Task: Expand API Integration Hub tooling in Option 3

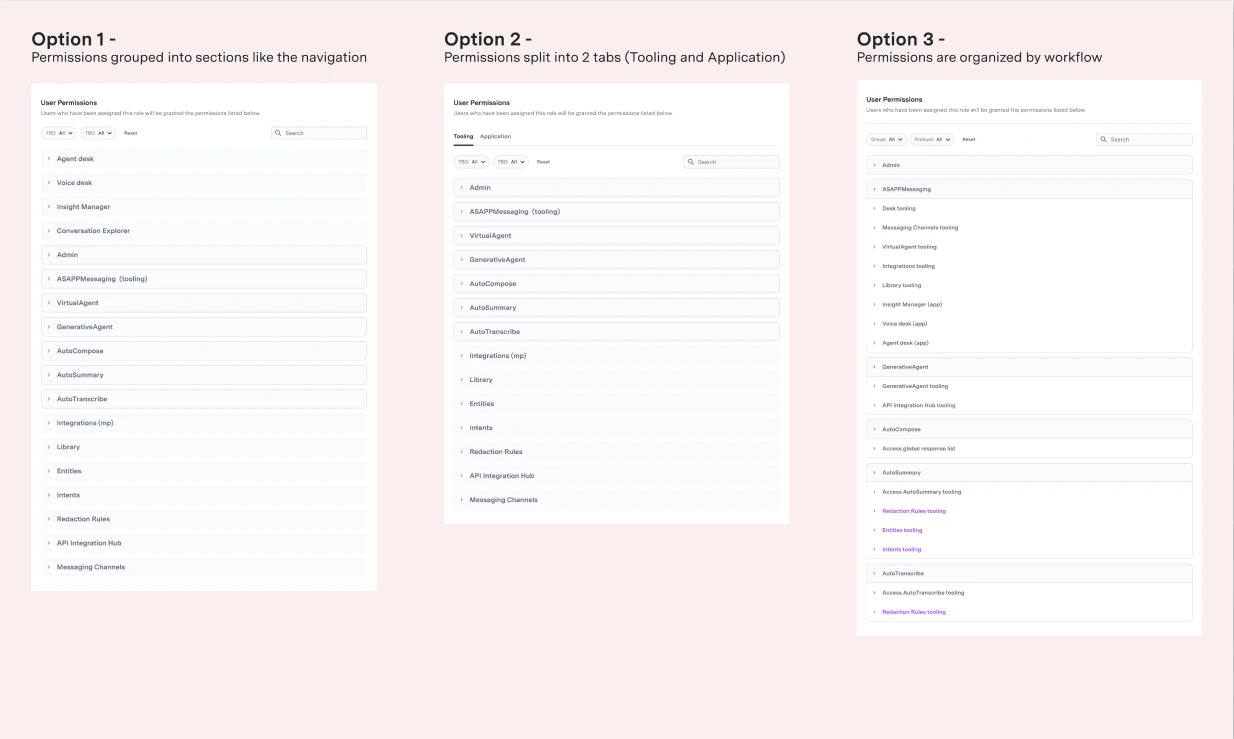Action: (x=1029, y=405)
